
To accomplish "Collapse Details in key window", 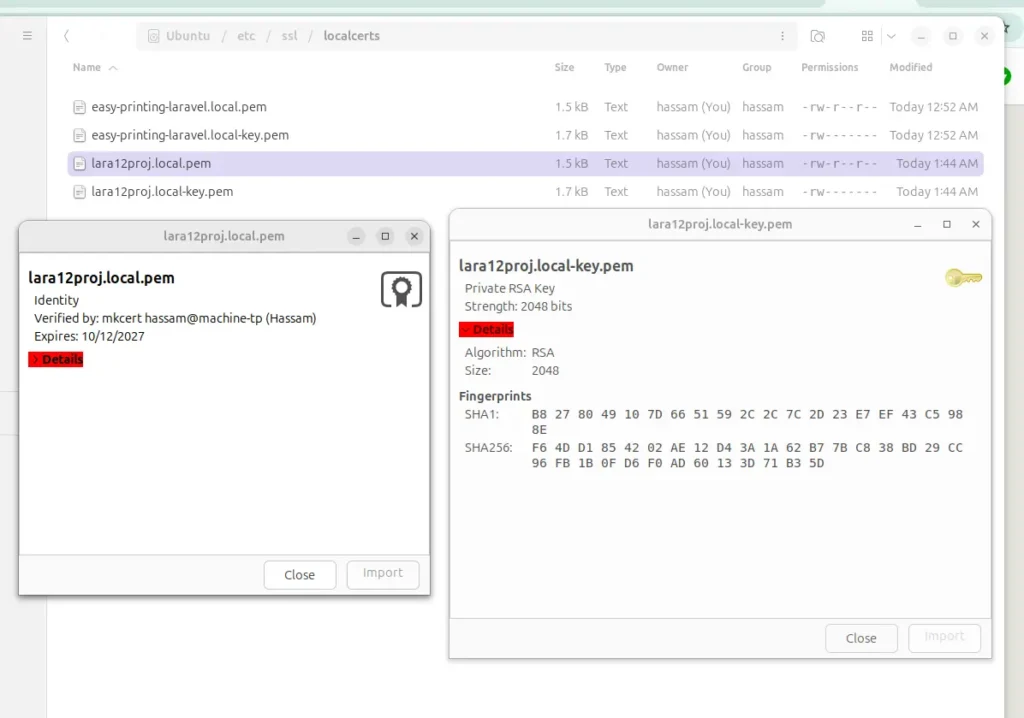I will [487, 329].
